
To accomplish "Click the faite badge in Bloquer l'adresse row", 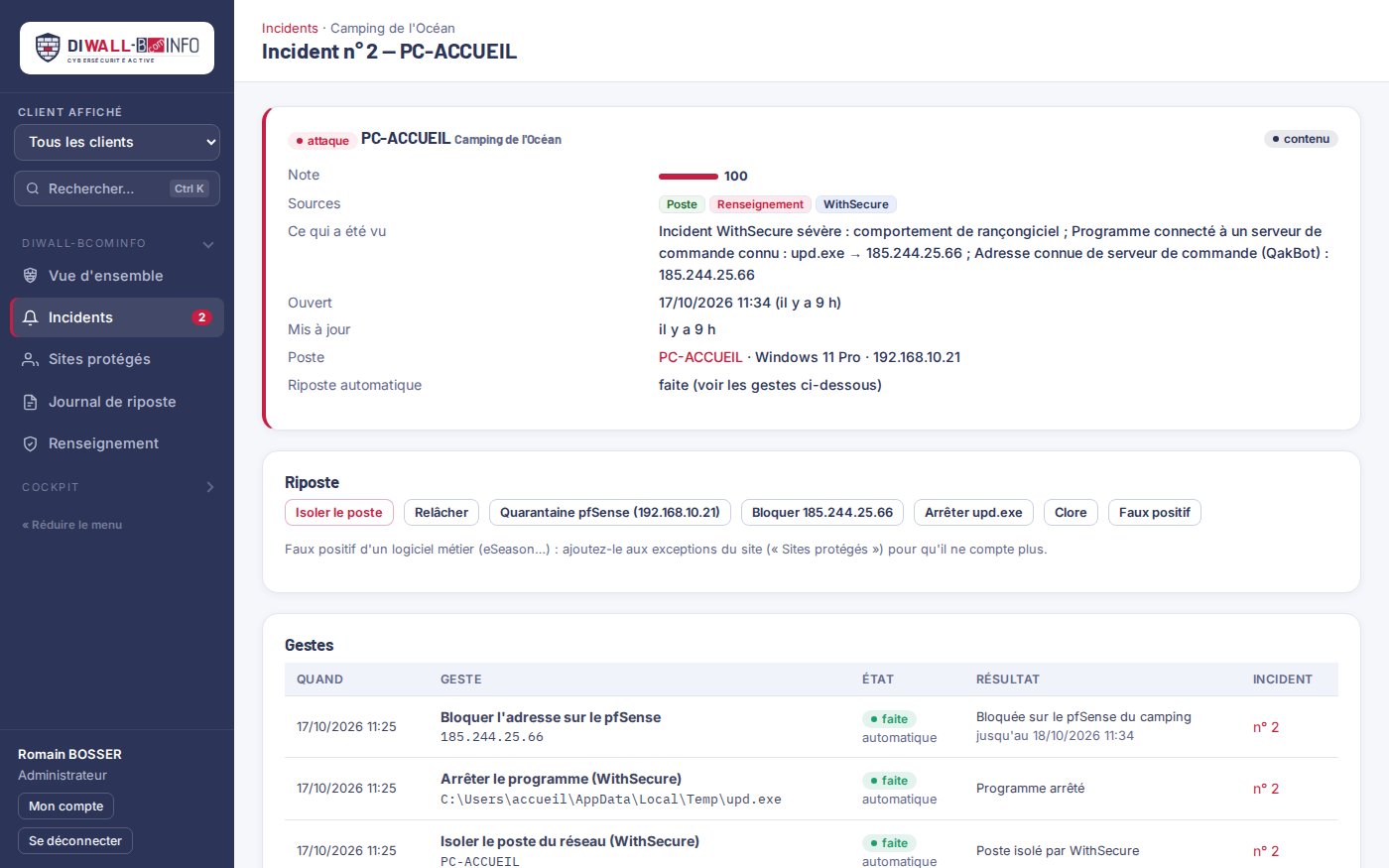I will [x=889, y=719].
